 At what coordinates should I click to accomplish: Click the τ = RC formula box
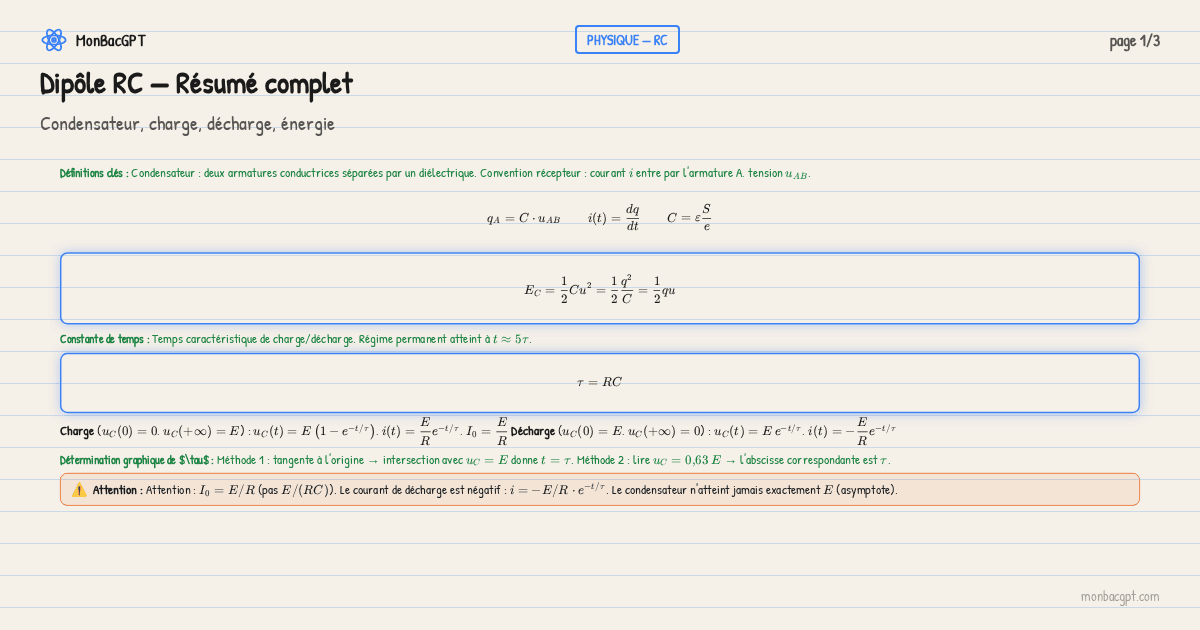[600, 382]
